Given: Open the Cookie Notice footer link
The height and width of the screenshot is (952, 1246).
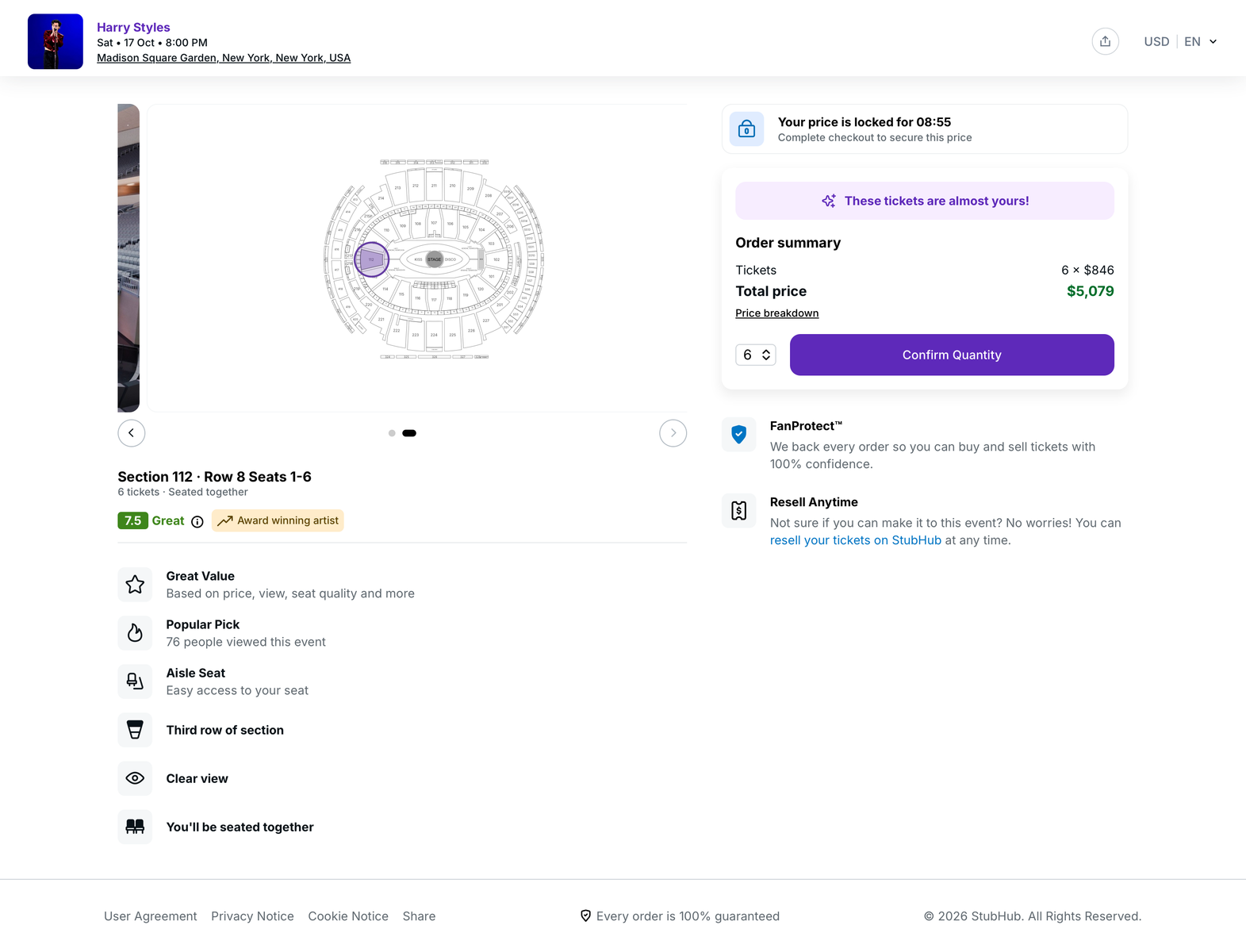Looking at the screenshot, I should click(348, 916).
